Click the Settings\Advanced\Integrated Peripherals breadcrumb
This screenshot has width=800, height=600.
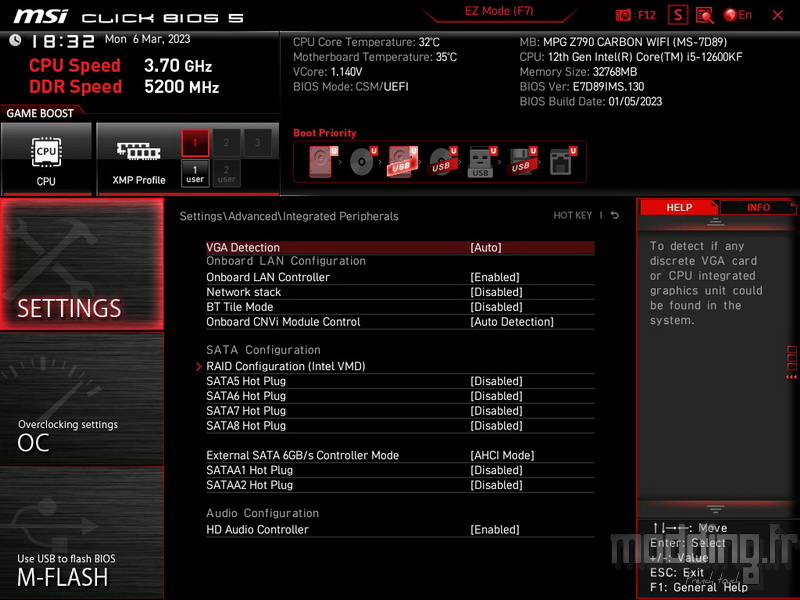pyautogui.click(x=289, y=216)
